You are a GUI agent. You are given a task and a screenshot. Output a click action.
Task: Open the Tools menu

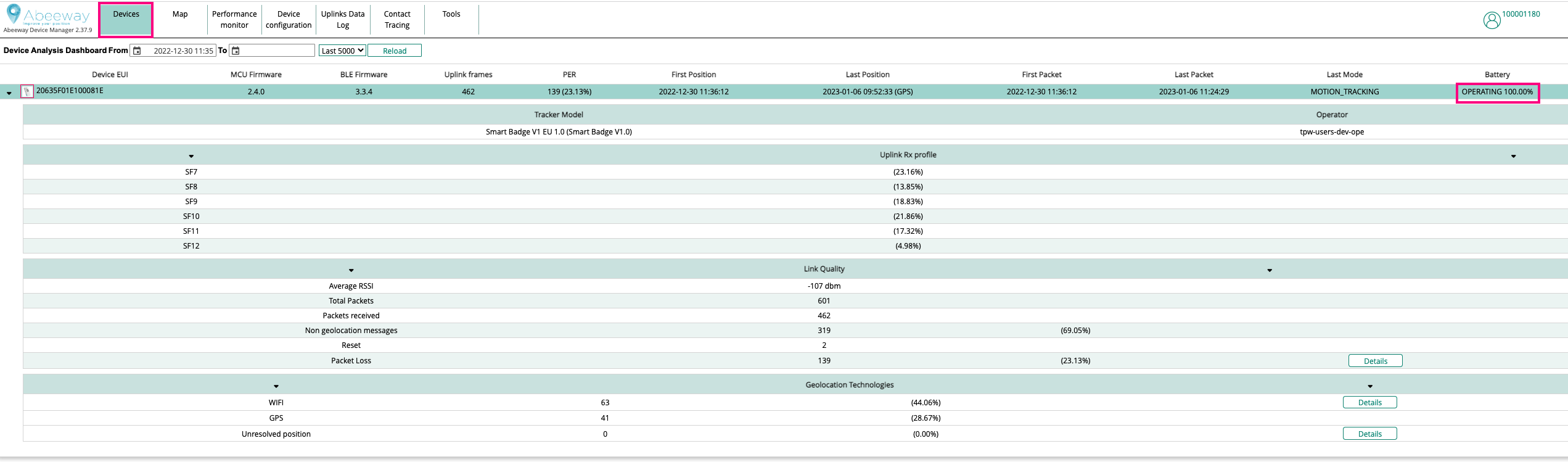click(x=451, y=20)
